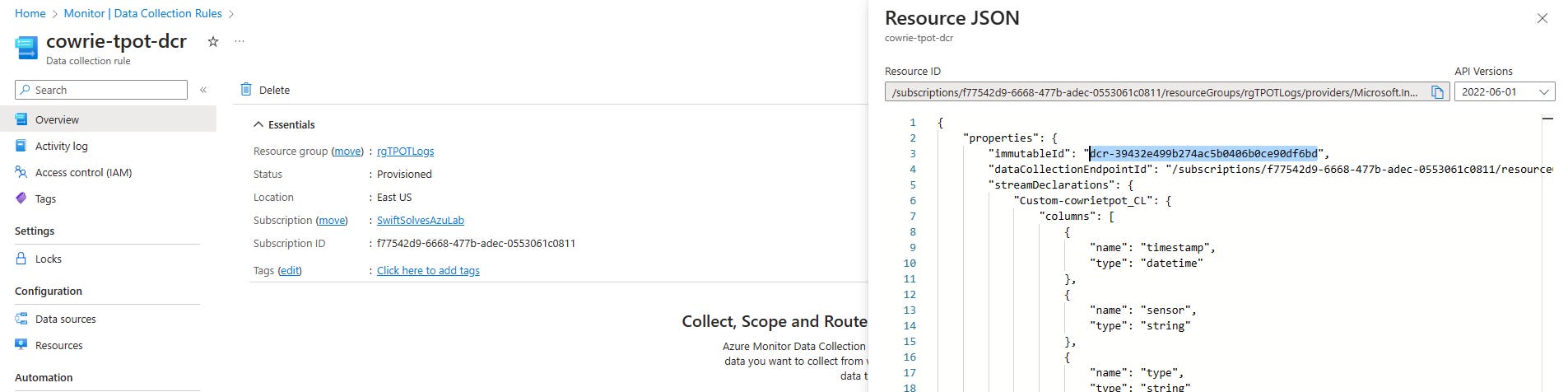
Task: Click the streamDeclarations JSON key
Action: [x=1051, y=184]
